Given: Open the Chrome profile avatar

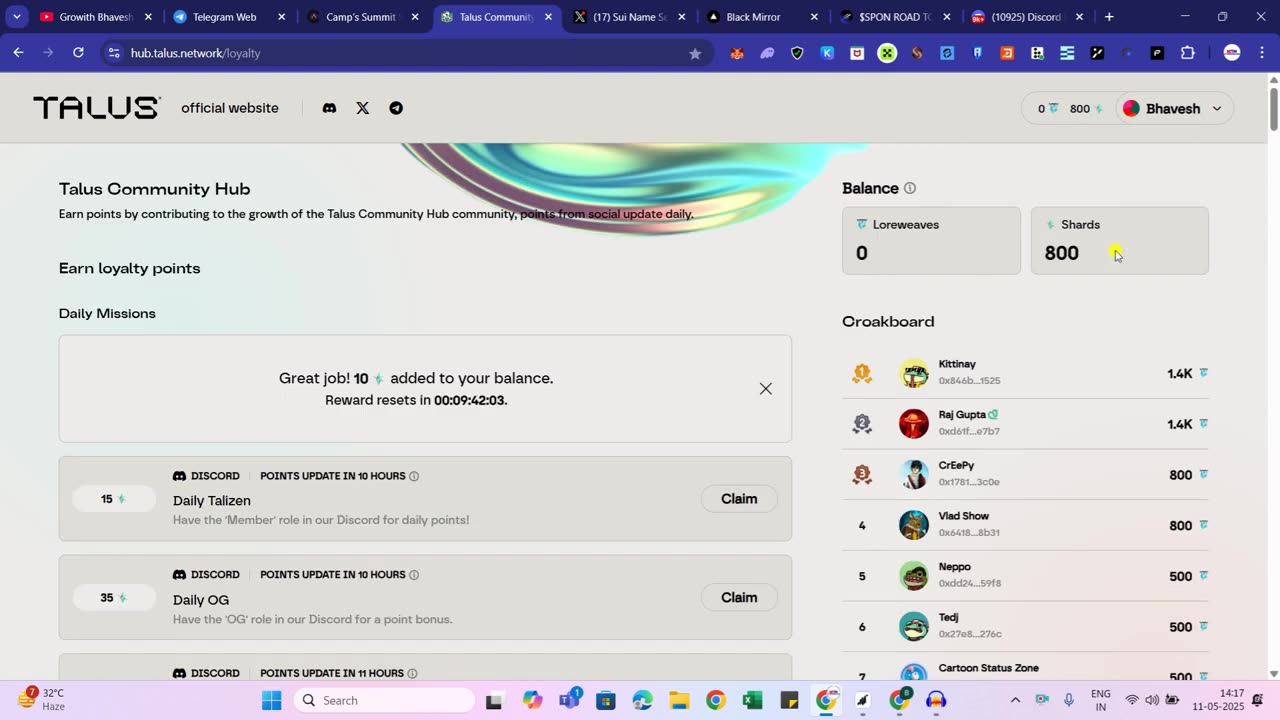Looking at the screenshot, I should point(1232,53).
